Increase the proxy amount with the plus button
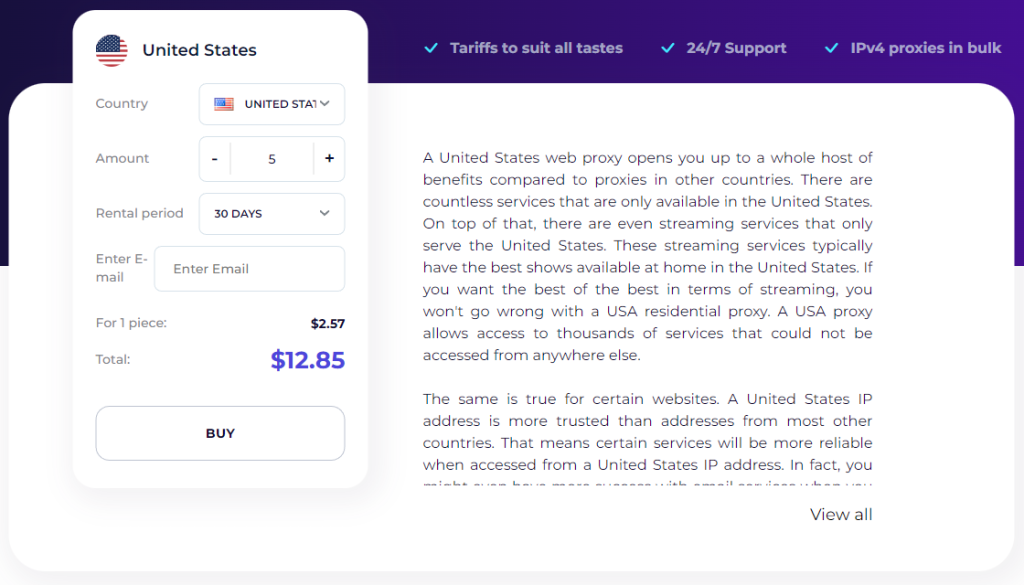Viewport: 1024px width, 585px height. [329, 159]
